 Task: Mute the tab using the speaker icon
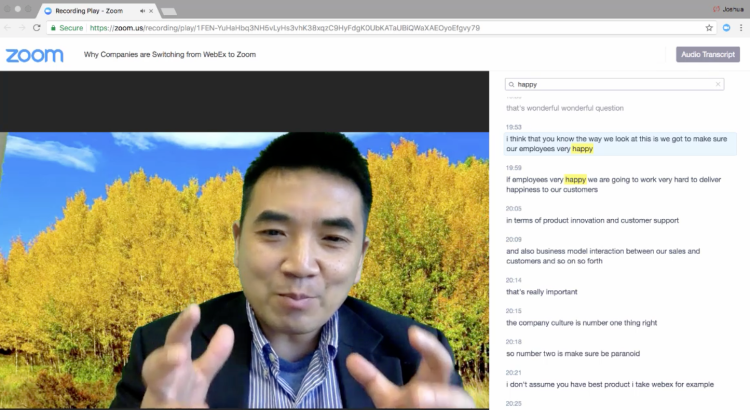tap(142, 11)
